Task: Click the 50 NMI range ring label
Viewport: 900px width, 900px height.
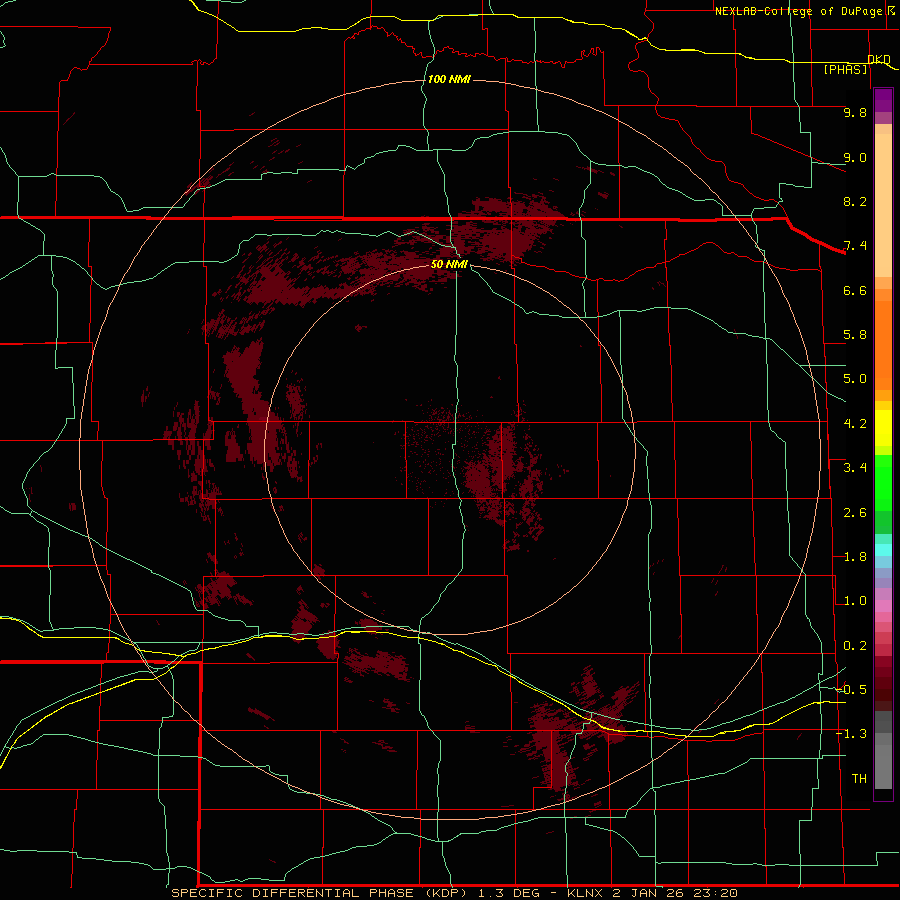Action: [x=449, y=264]
